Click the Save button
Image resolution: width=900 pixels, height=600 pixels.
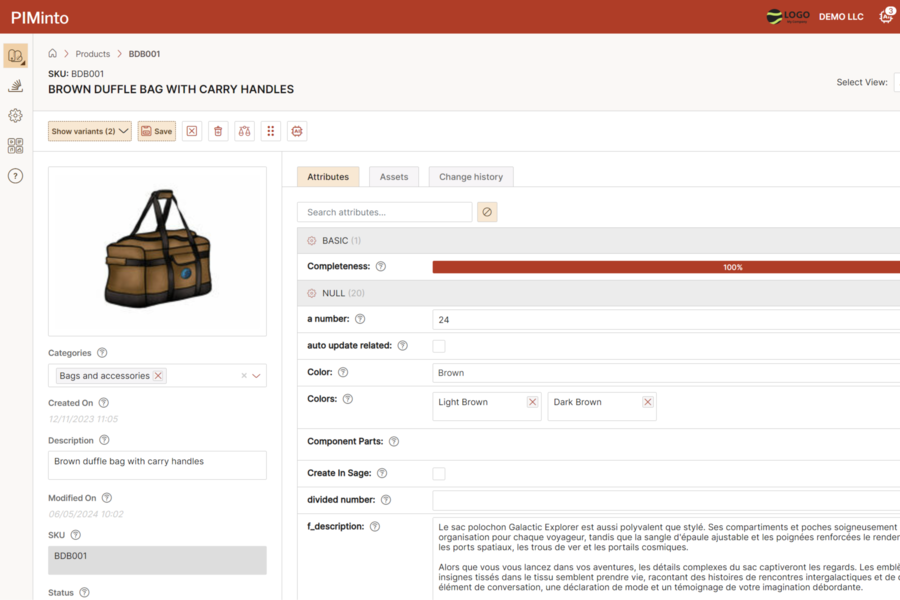pyautogui.click(x=157, y=131)
